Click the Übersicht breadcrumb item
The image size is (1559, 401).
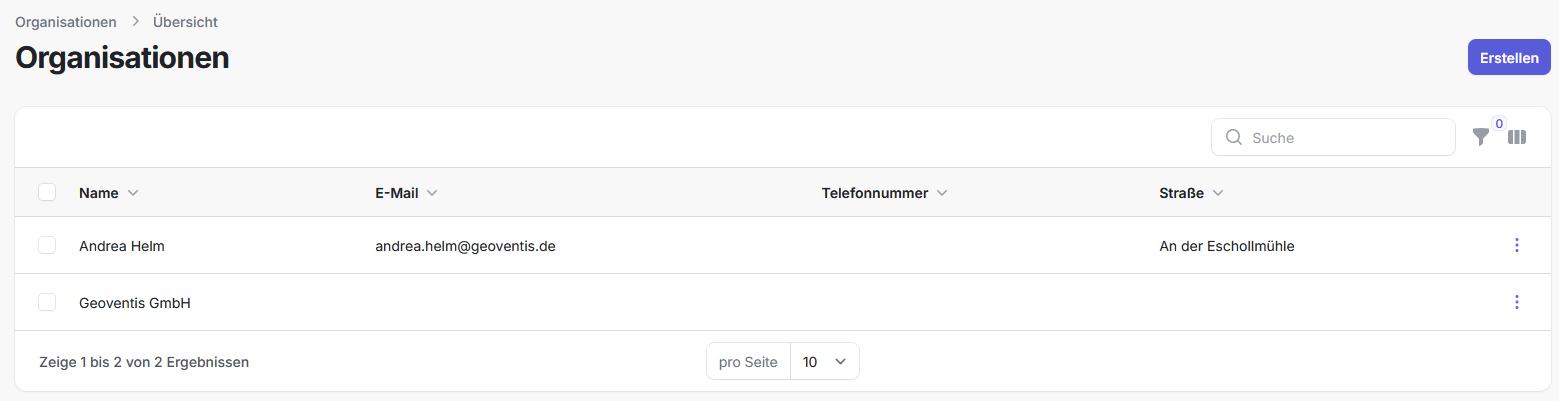[185, 21]
